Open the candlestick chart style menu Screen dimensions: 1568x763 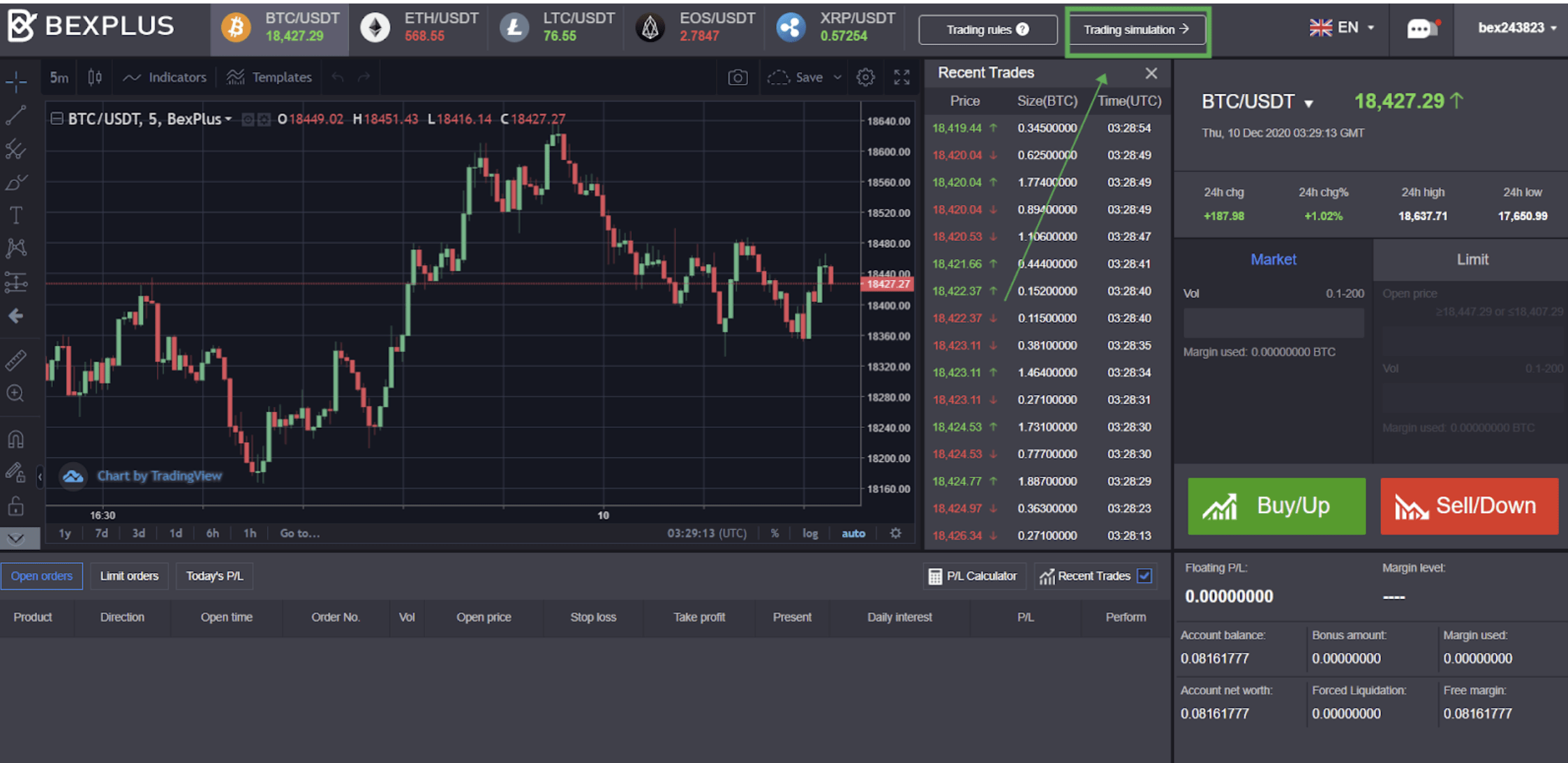click(95, 77)
